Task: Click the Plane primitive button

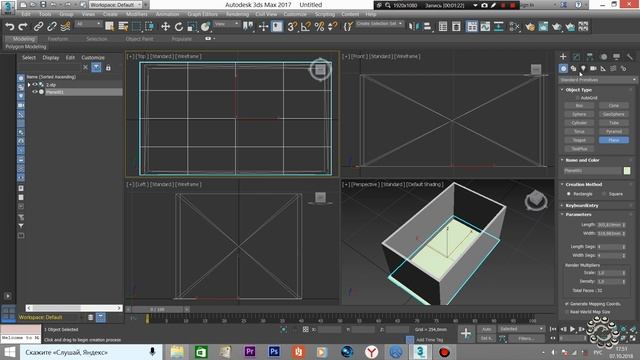Action: click(x=614, y=140)
